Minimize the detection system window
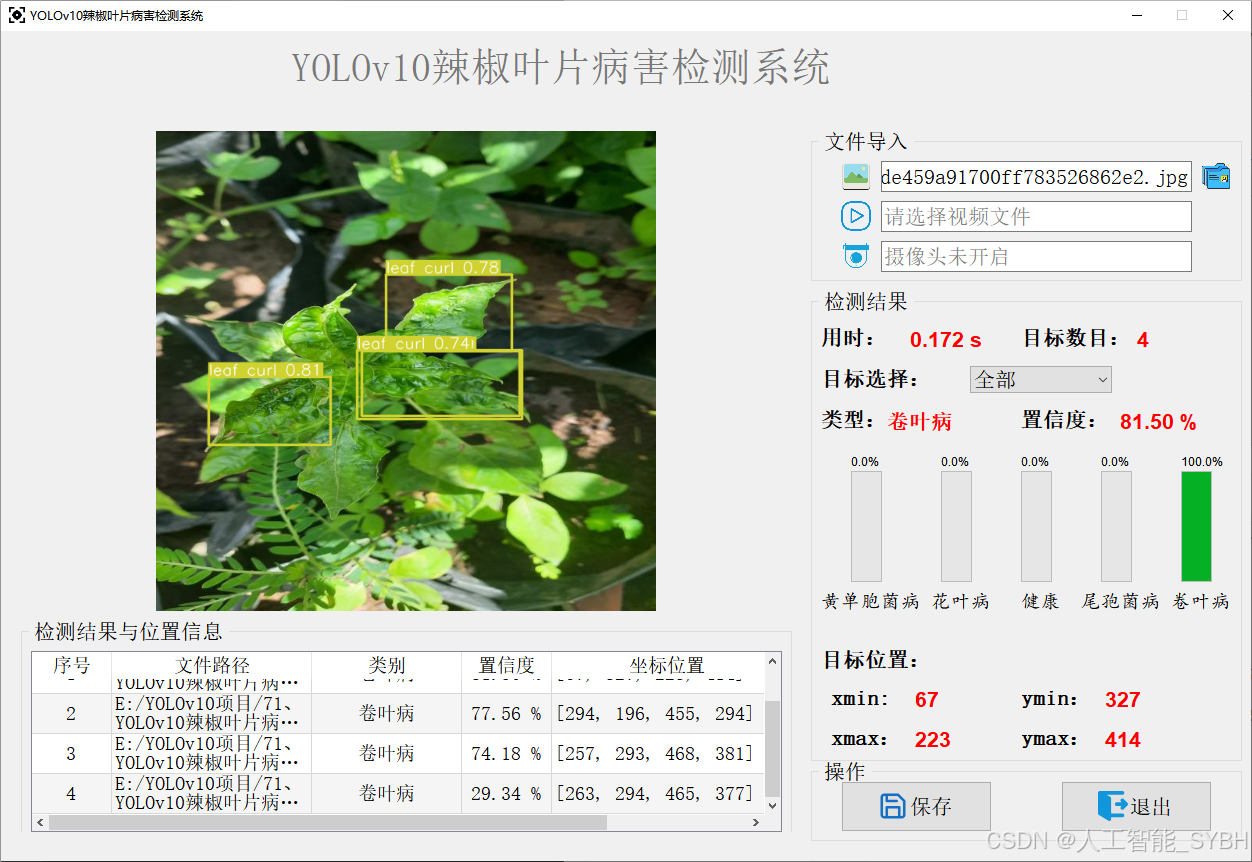This screenshot has width=1252, height=862. [1137, 15]
